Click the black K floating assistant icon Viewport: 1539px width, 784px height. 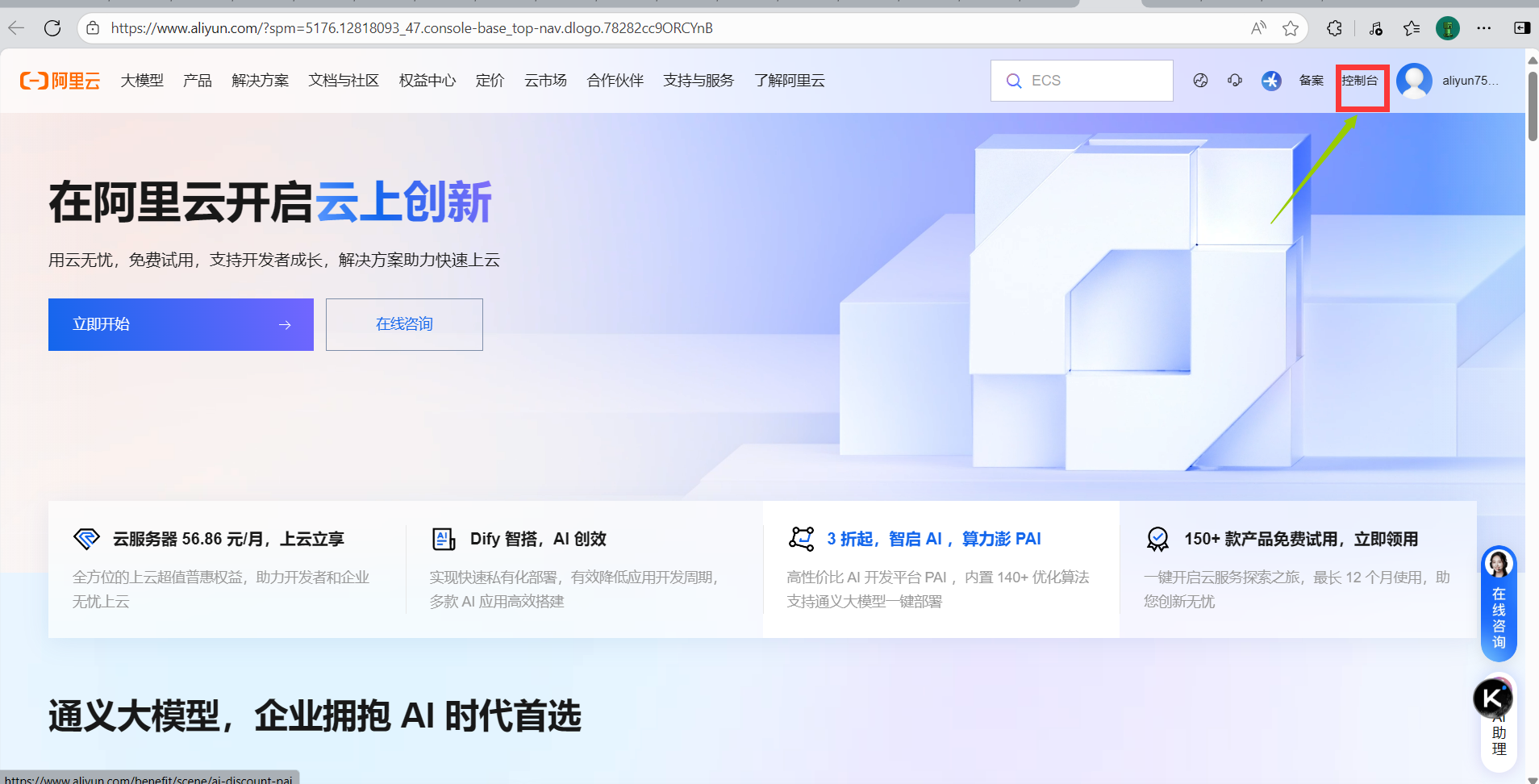(x=1492, y=699)
